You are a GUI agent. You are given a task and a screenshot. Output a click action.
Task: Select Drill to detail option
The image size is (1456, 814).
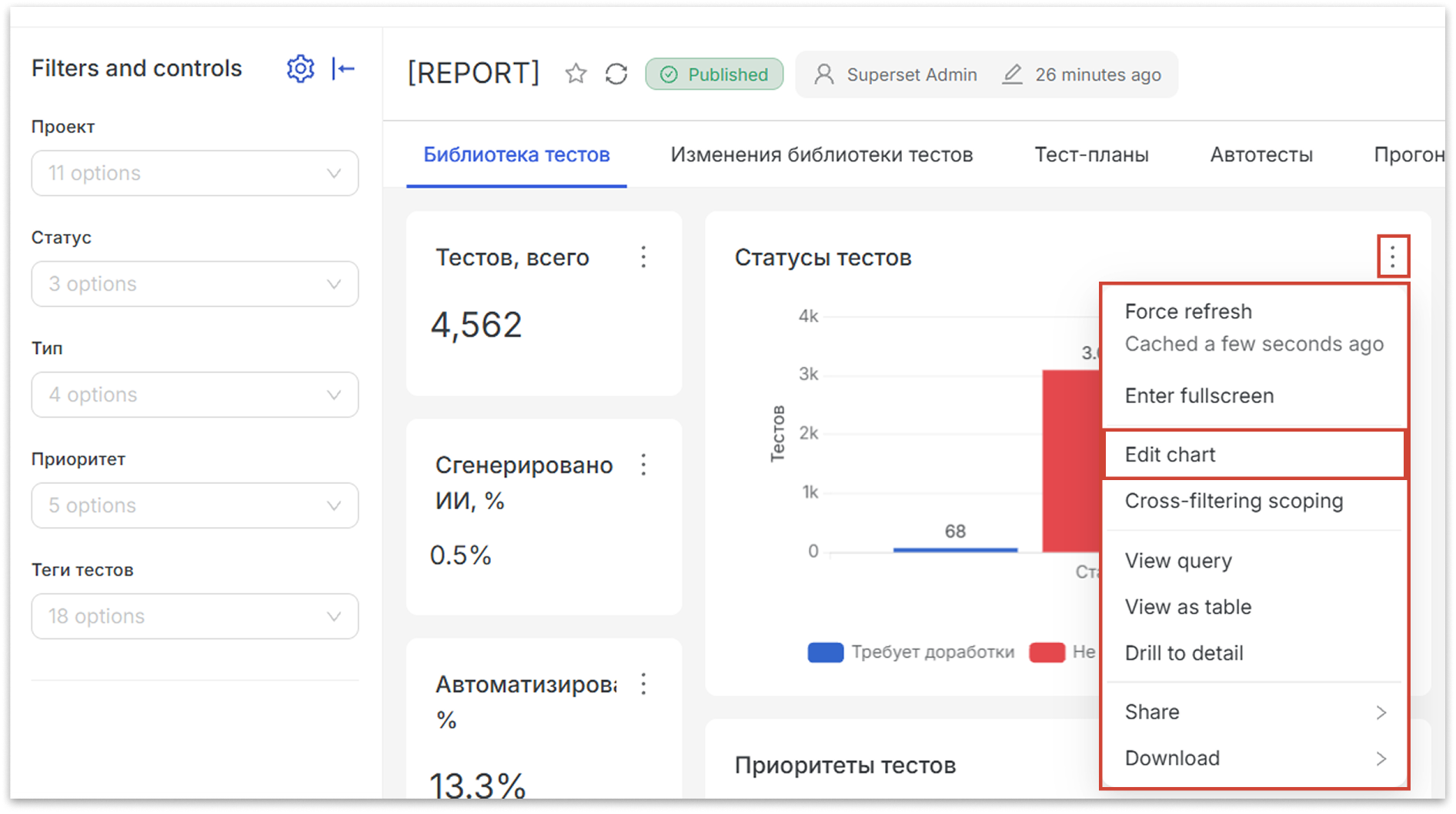point(1254,653)
